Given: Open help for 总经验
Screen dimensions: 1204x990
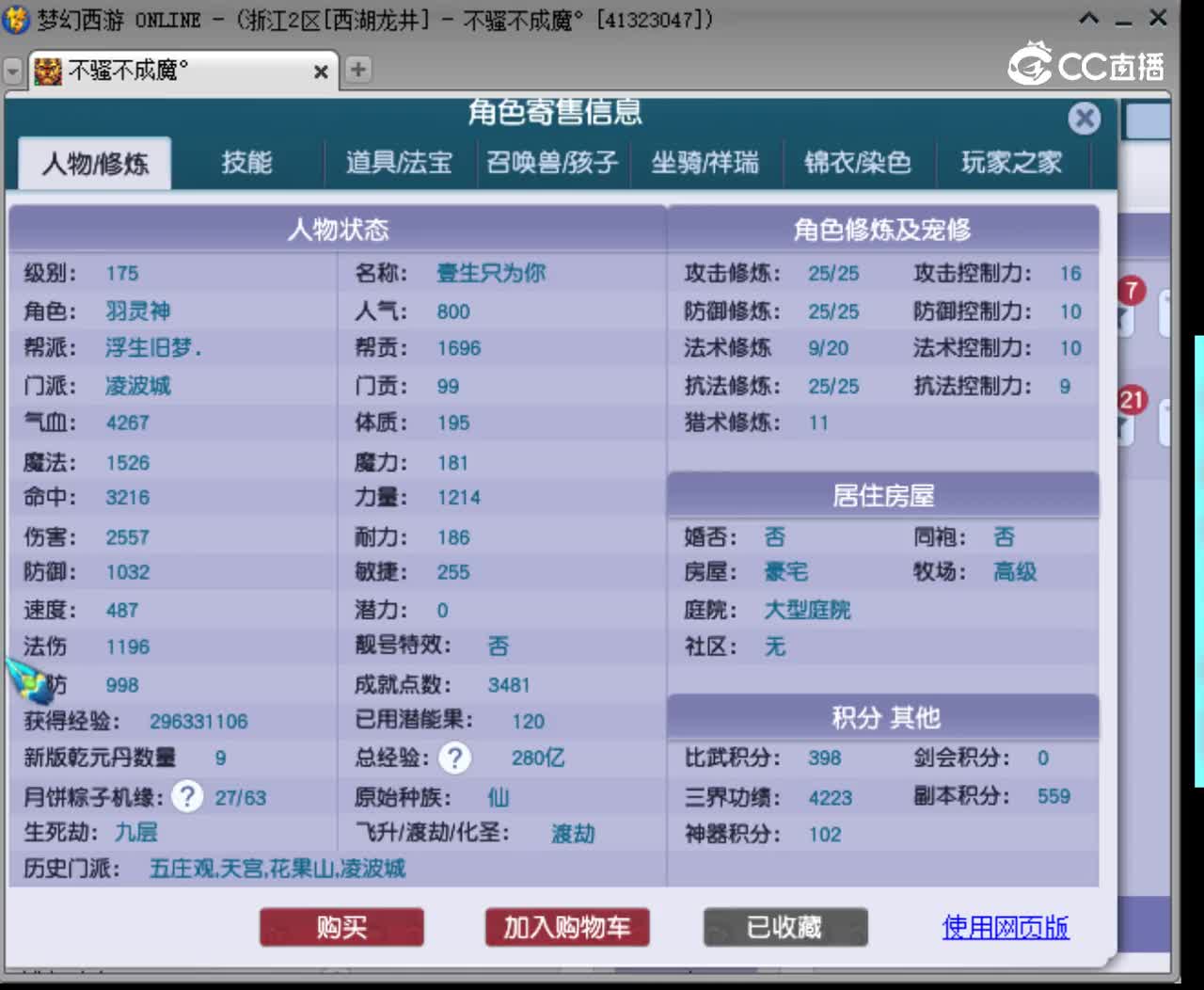Looking at the screenshot, I should point(455,758).
